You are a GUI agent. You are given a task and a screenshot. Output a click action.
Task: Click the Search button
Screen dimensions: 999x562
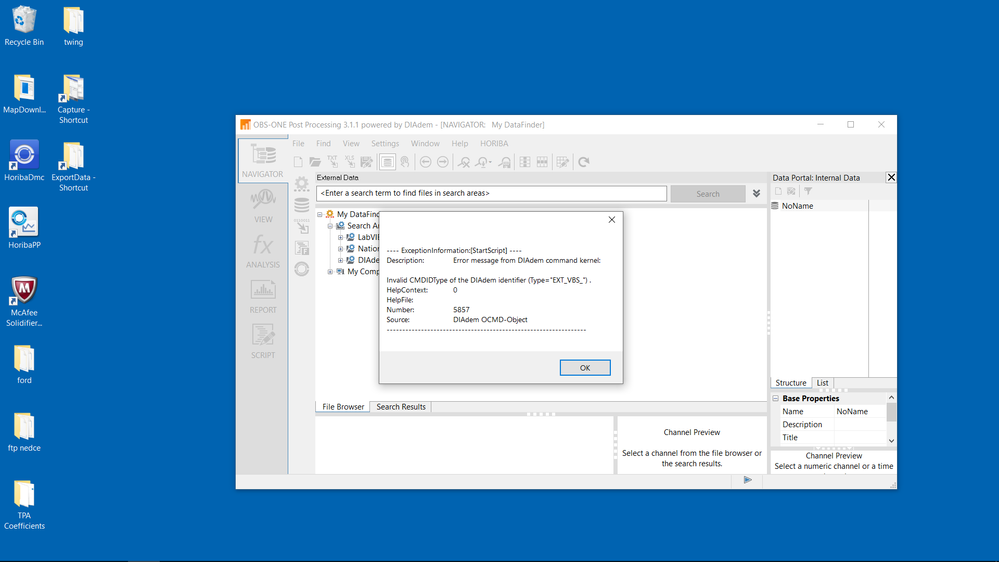point(708,194)
